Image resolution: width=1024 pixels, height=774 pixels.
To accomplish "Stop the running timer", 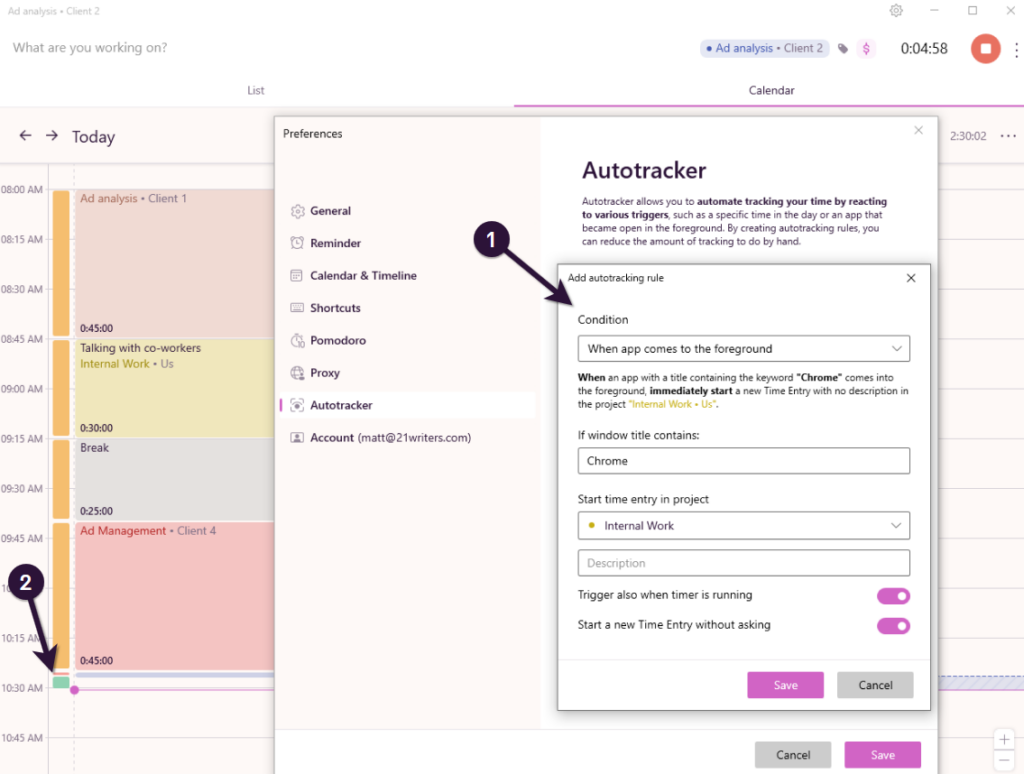I will point(984,48).
